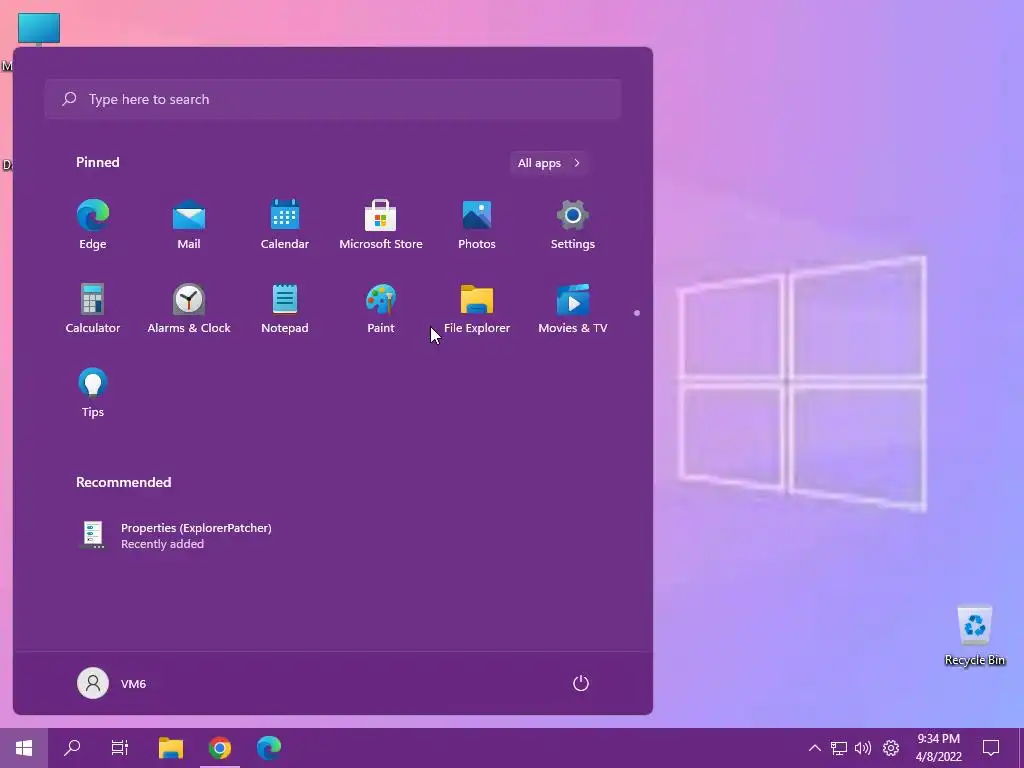Open the VM6 user account menu
1024x768 pixels.
point(112,683)
